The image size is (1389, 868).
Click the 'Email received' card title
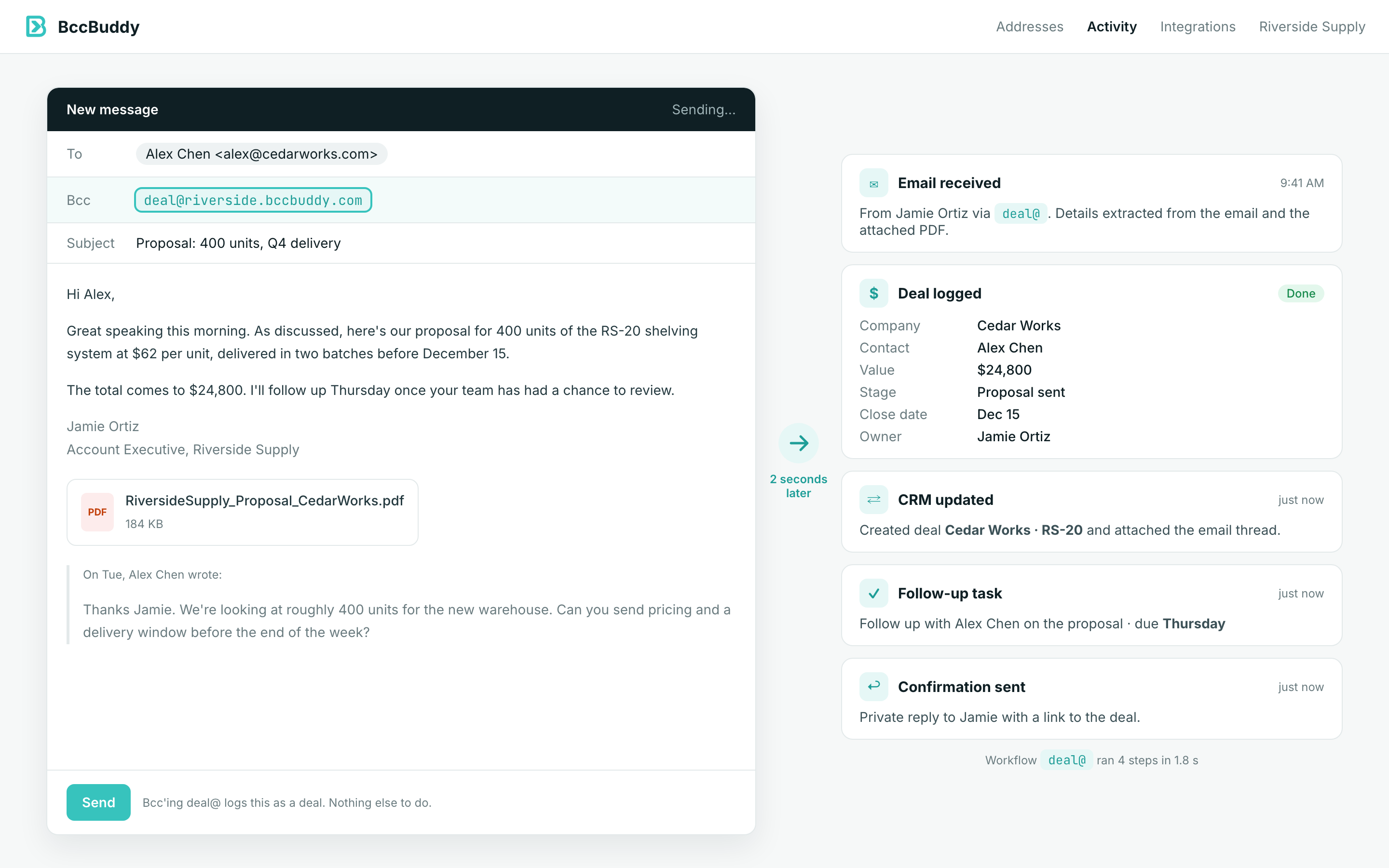pyautogui.click(x=949, y=183)
